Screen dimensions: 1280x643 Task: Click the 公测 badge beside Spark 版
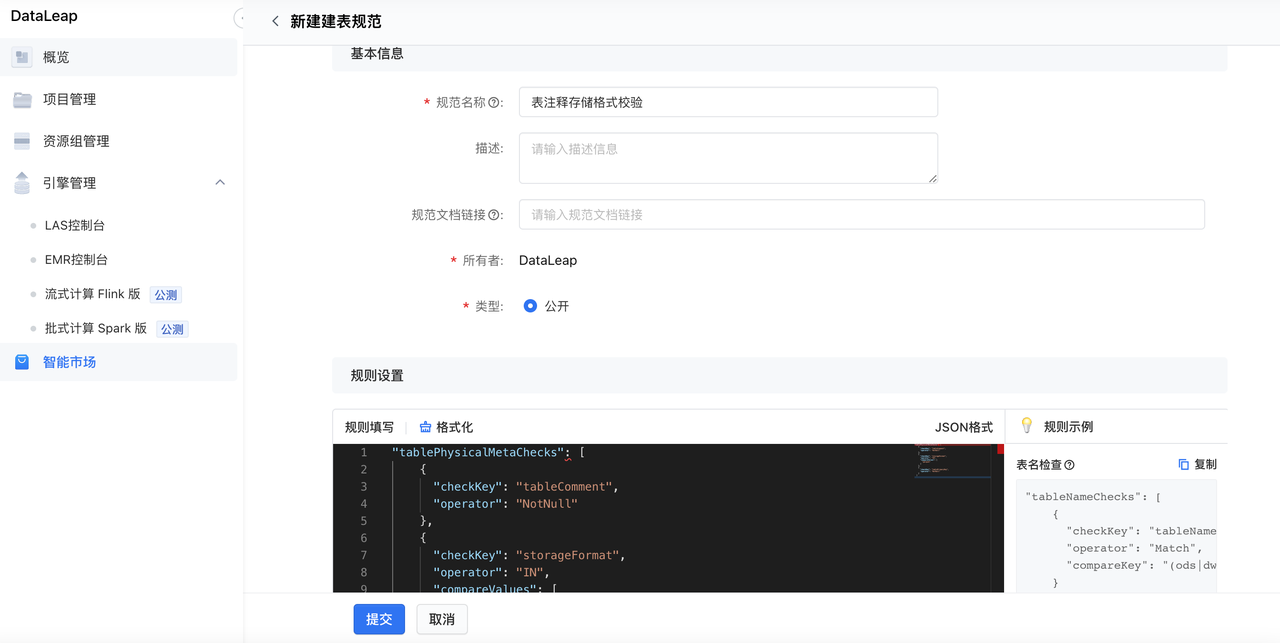(x=172, y=329)
